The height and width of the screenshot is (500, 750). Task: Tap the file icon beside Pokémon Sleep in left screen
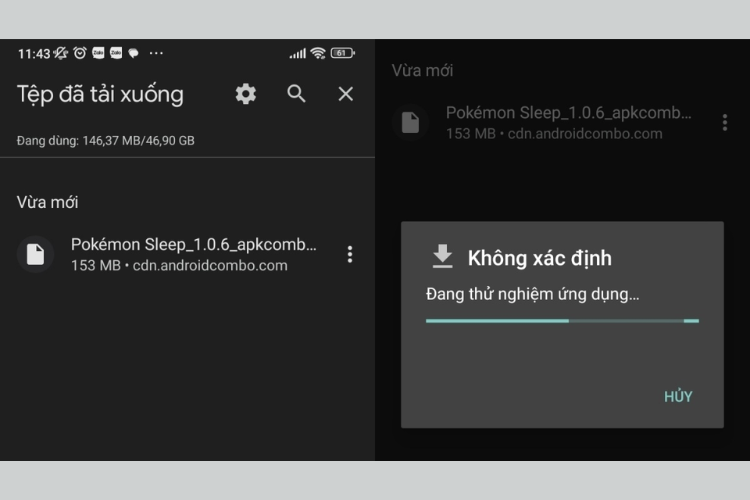point(35,254)
